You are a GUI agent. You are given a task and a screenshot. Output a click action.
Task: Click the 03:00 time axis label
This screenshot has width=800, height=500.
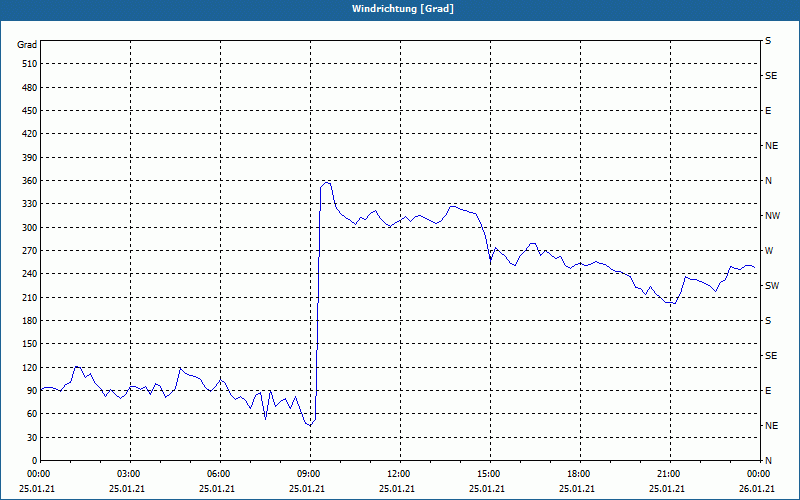(x=127, y=474)
